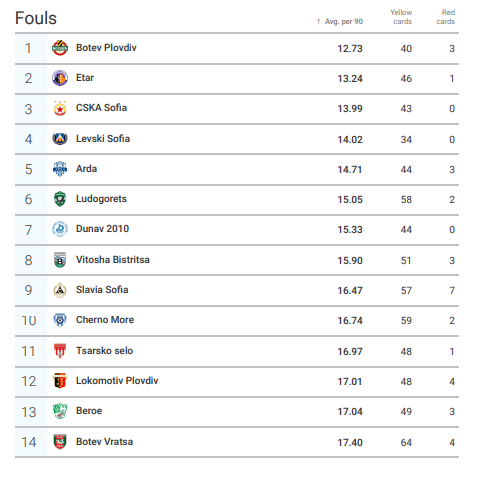Click the Ludogorets green shield logo
Screen dimensions: 479x478
point(60,199)
